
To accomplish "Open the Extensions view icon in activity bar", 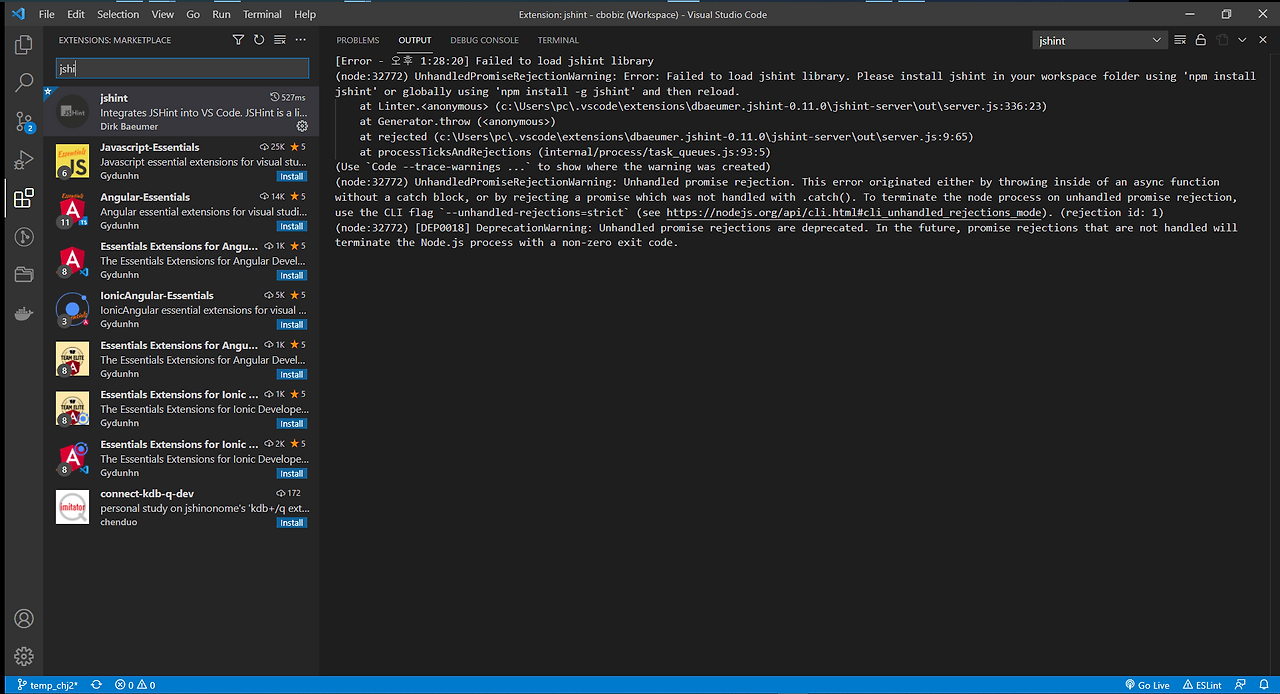I will click(x=23, y=197).
